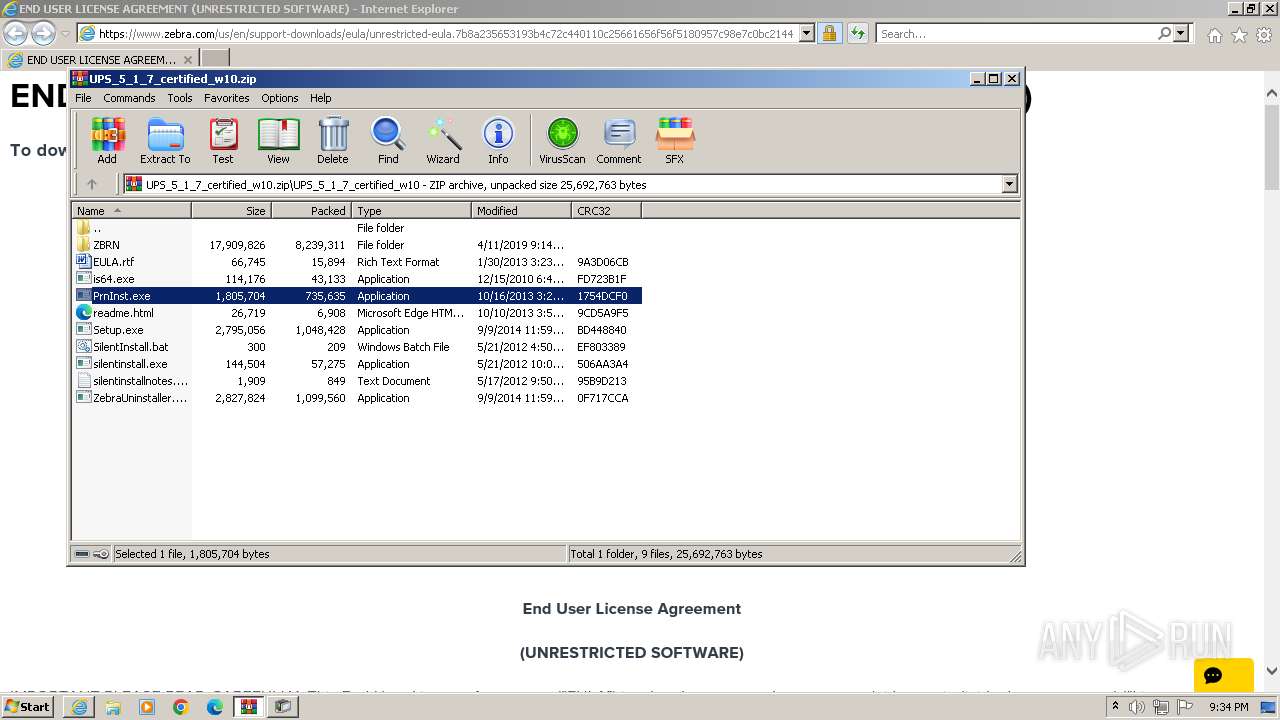This screenshot has height=720, width=1280.
Task: Click the Extract To toolbar icon
Action: point(165,140)
